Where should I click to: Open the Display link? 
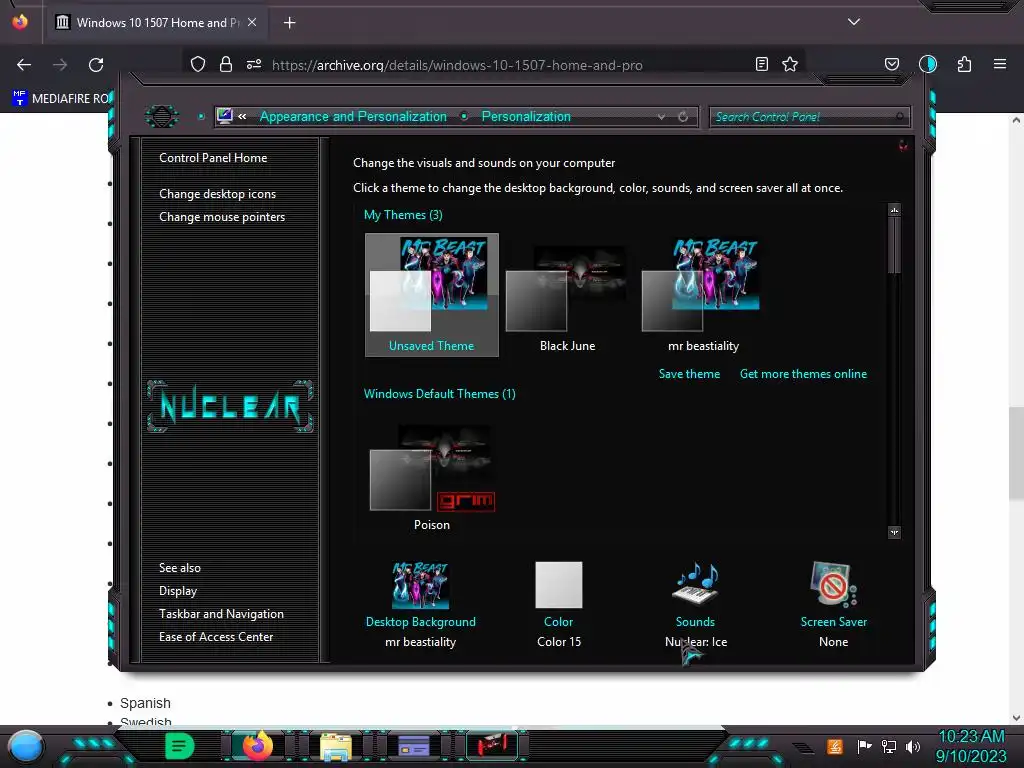tap(178, 591)
